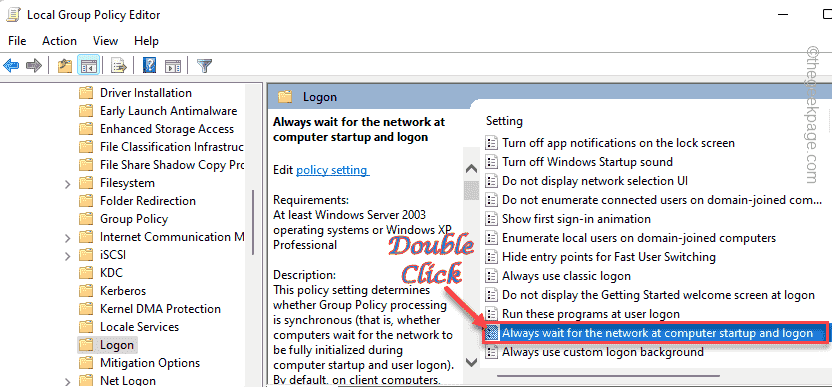Click the Up one level folder icon

(x=65, y=66)
